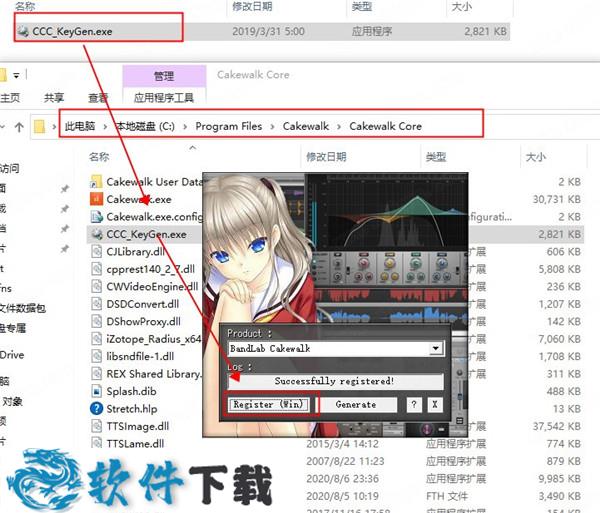Sort by the 修改日期 column header in Cakewalk Core
The image size is (600, 513).
point(326,157)
